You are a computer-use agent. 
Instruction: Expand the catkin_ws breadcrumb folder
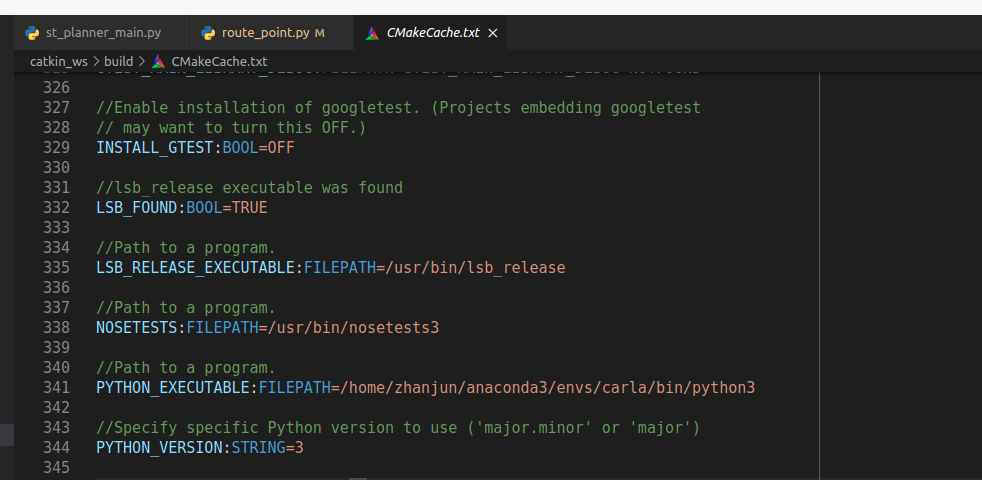coord(58,61)
